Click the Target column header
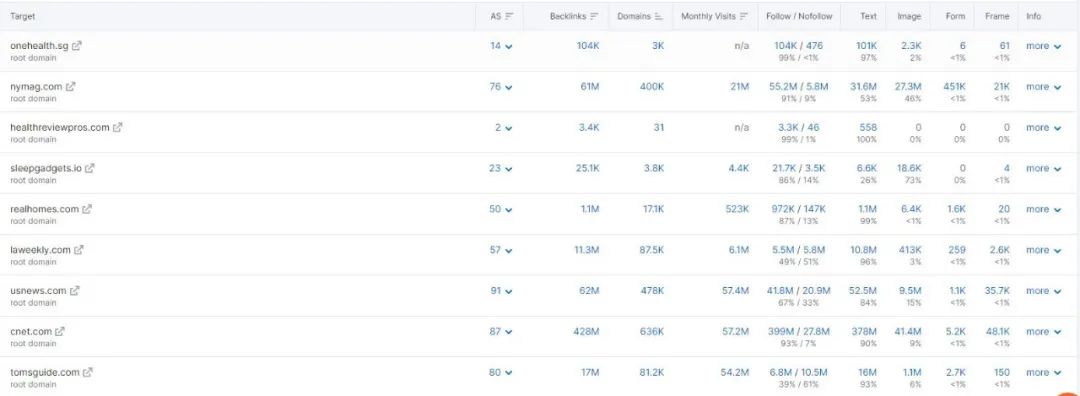Image resolution: width=1080 pixels, height=396 pixels. (x=23, y=17)
